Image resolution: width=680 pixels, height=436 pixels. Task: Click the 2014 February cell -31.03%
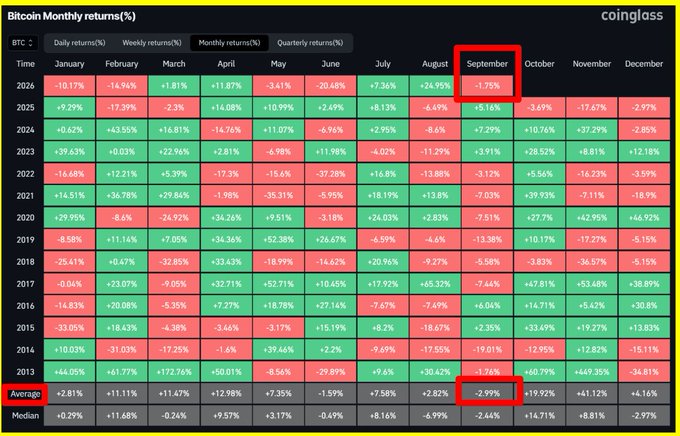[x=121, y=350]
